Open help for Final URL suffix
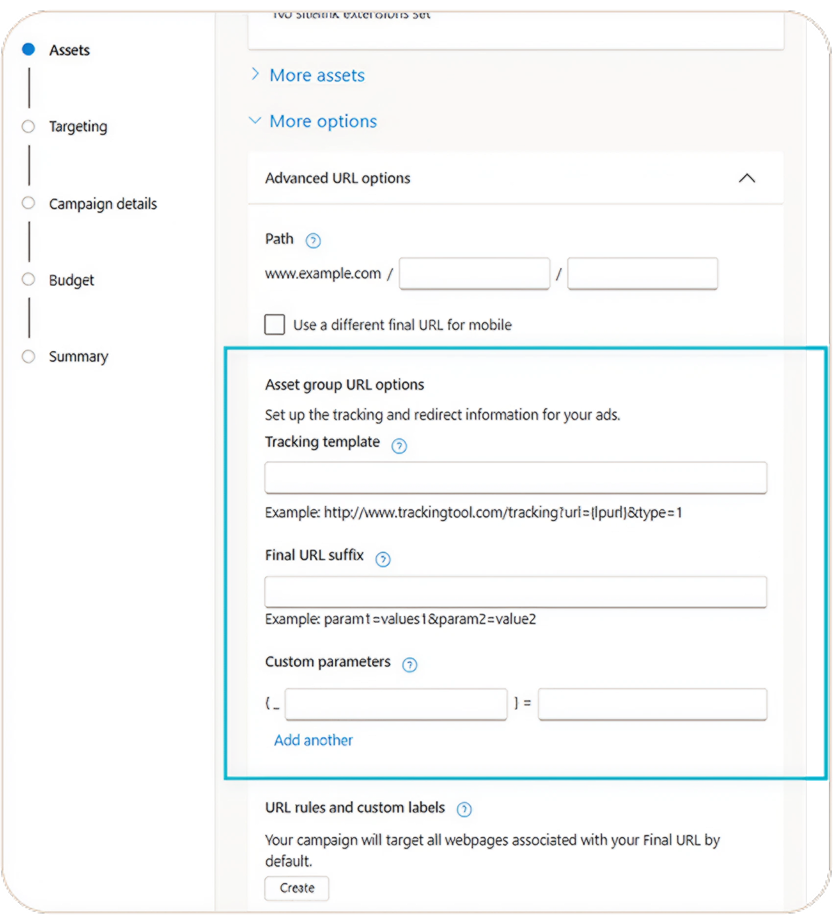 [x=382, y=560]
